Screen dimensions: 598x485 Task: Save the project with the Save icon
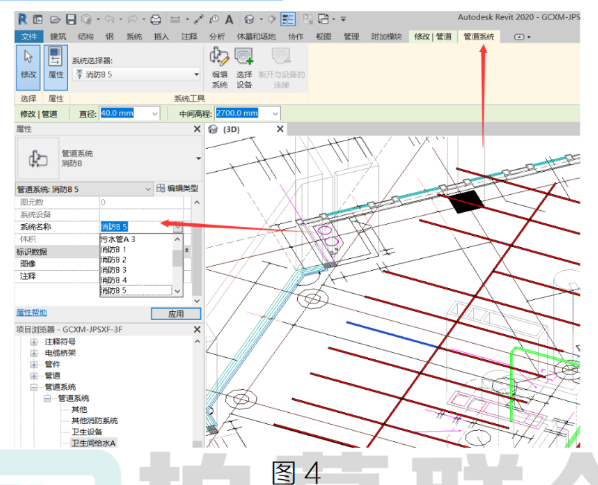[x=71, y=19]
